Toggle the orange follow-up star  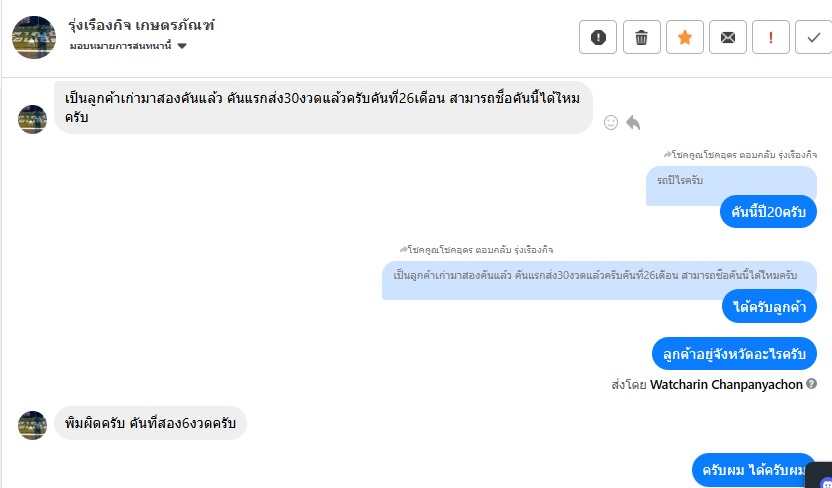684,38
